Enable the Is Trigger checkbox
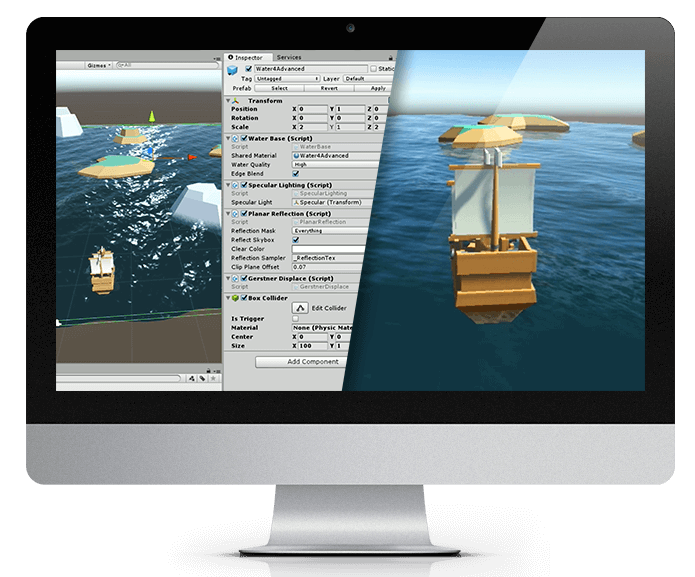 [295, 319]
